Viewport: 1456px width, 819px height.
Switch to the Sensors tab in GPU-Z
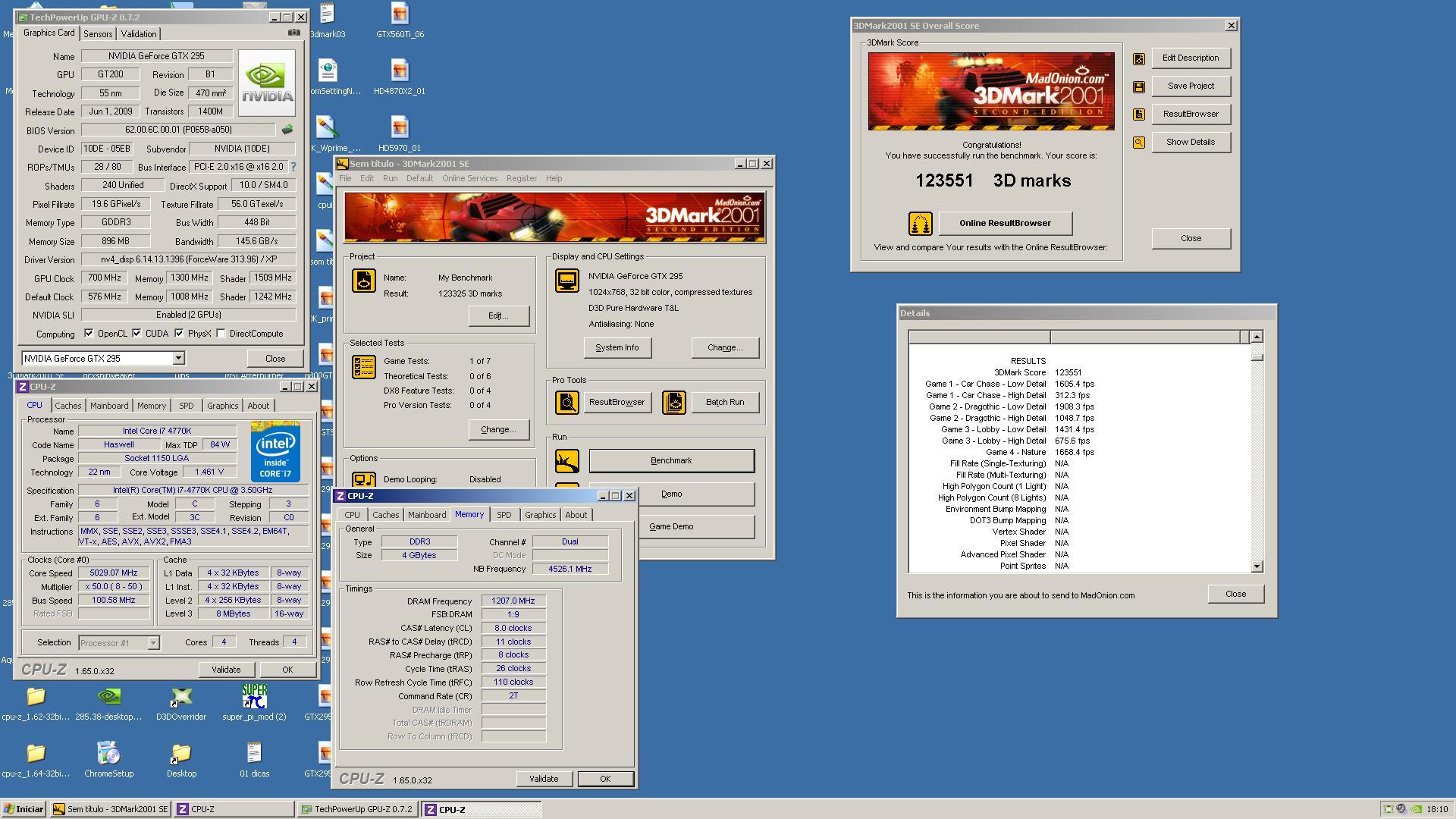98,34
